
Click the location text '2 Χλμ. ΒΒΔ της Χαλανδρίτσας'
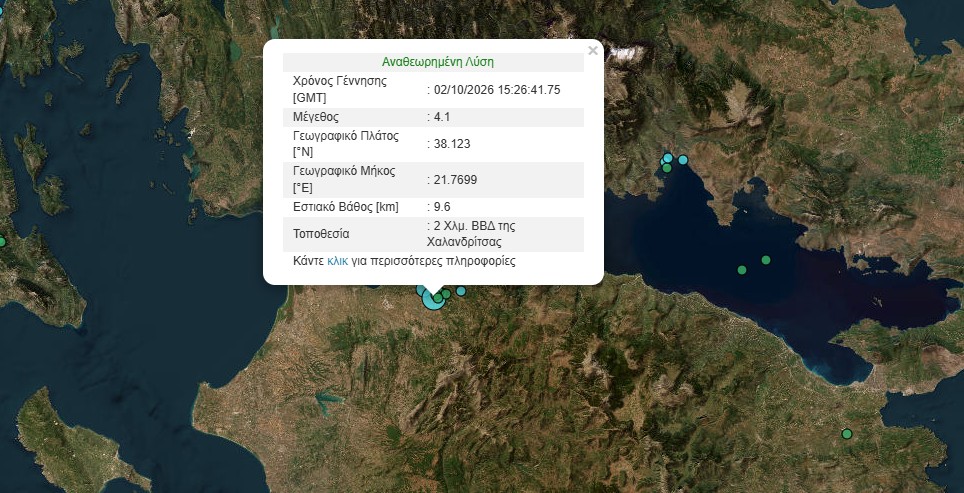471,234
